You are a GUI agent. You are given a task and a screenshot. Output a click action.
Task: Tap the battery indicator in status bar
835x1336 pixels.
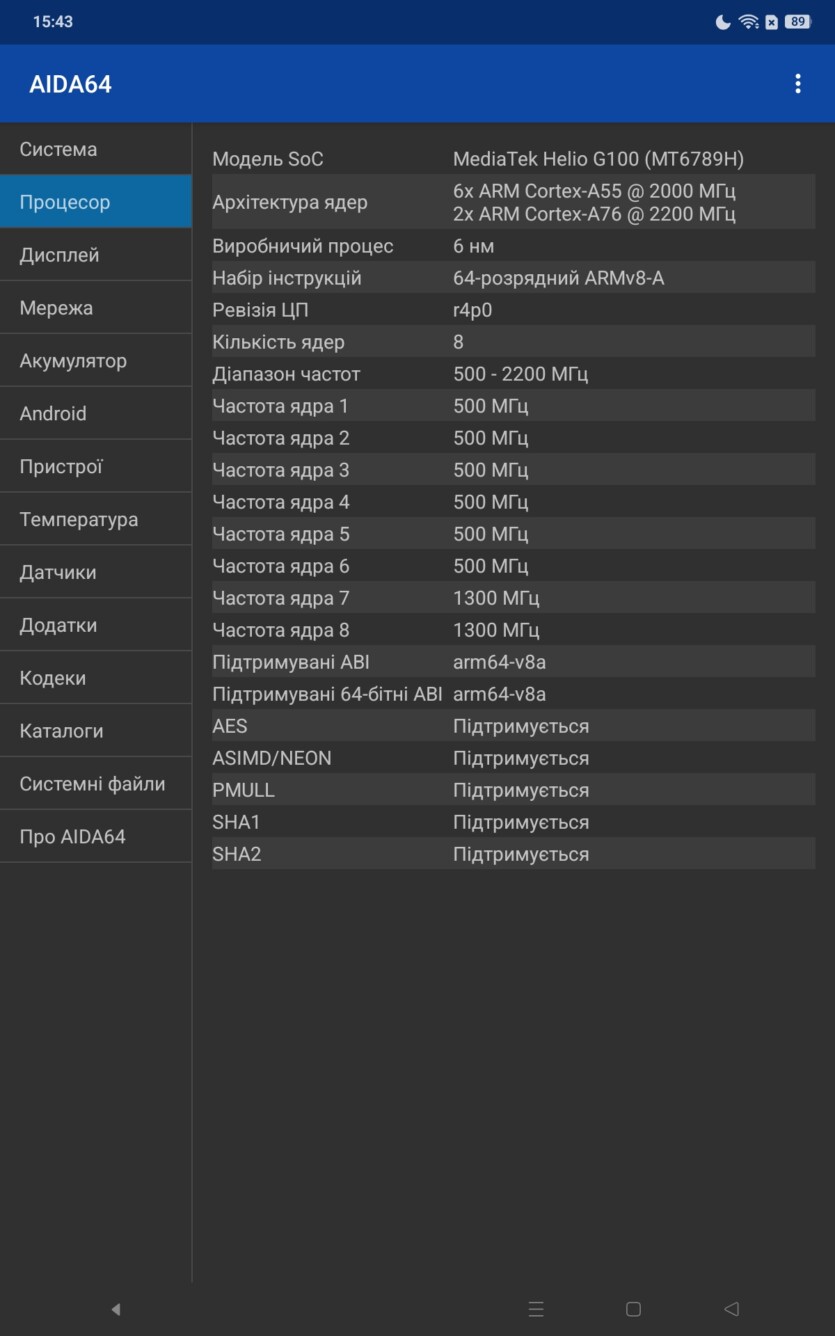797,22
